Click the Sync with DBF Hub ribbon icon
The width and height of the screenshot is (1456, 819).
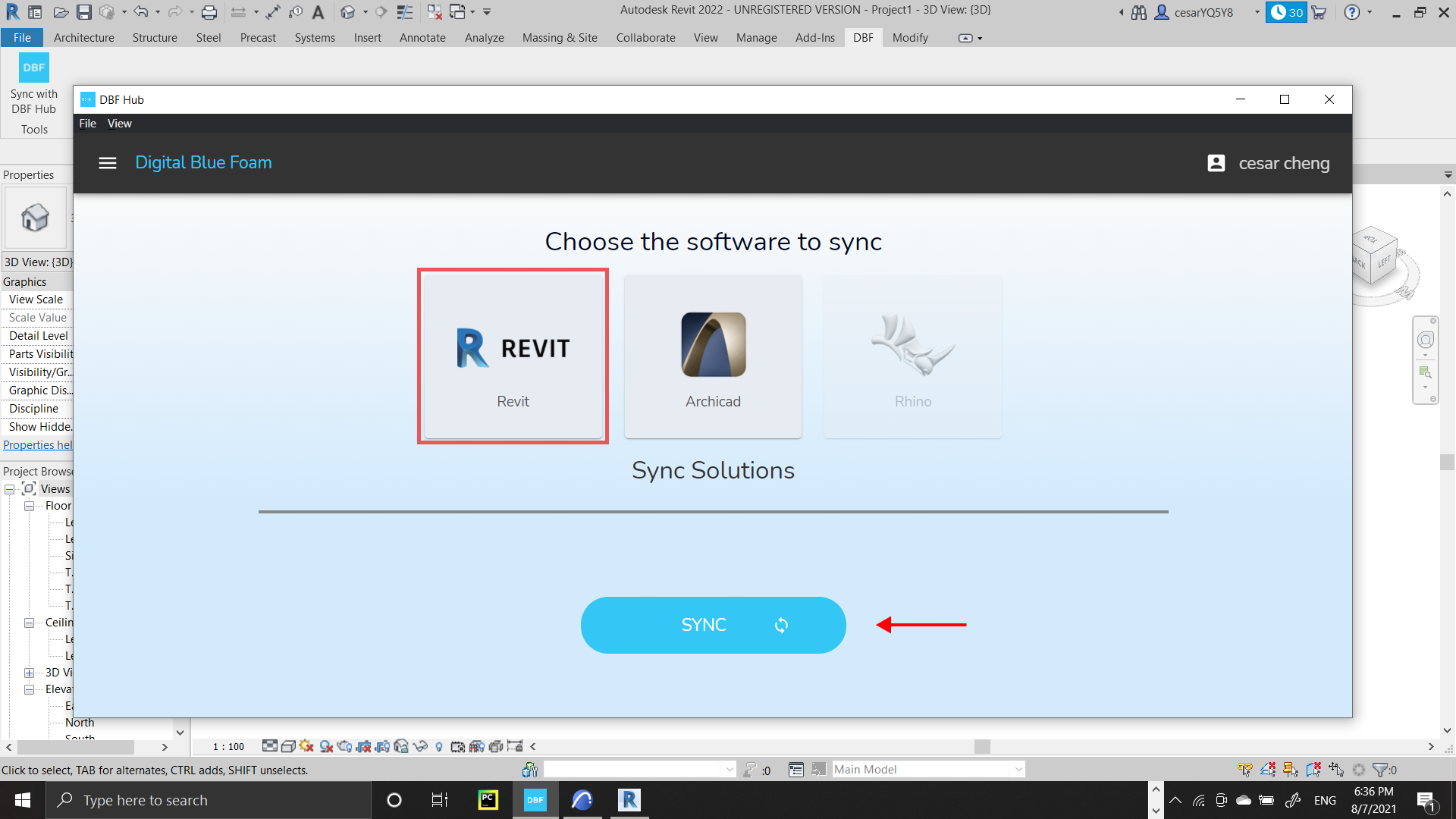click(33, 67)
